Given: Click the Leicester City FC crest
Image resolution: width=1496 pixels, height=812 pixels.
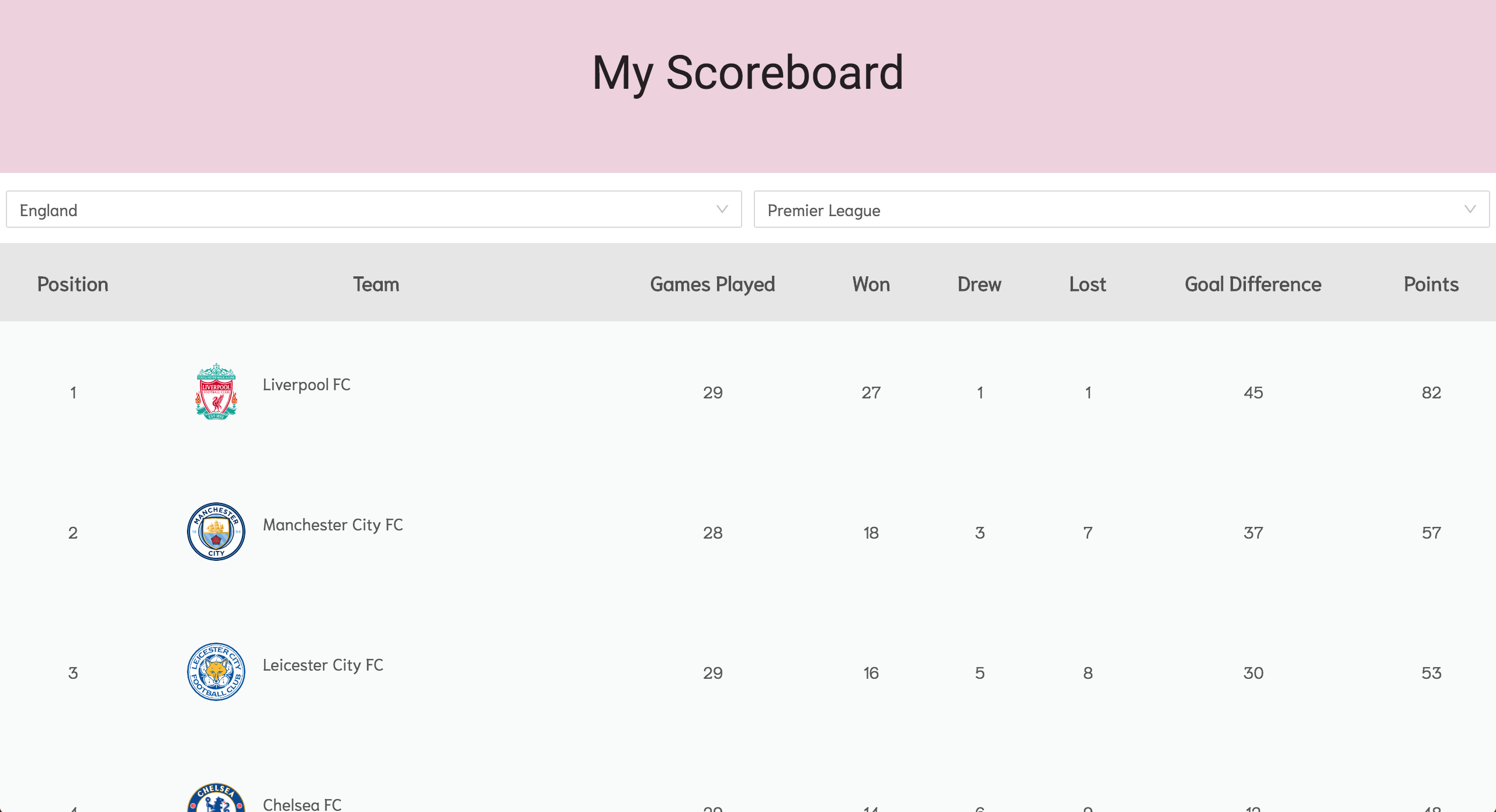Looking at the screenshot, I should pyautogui.click(x=216, y=672).
